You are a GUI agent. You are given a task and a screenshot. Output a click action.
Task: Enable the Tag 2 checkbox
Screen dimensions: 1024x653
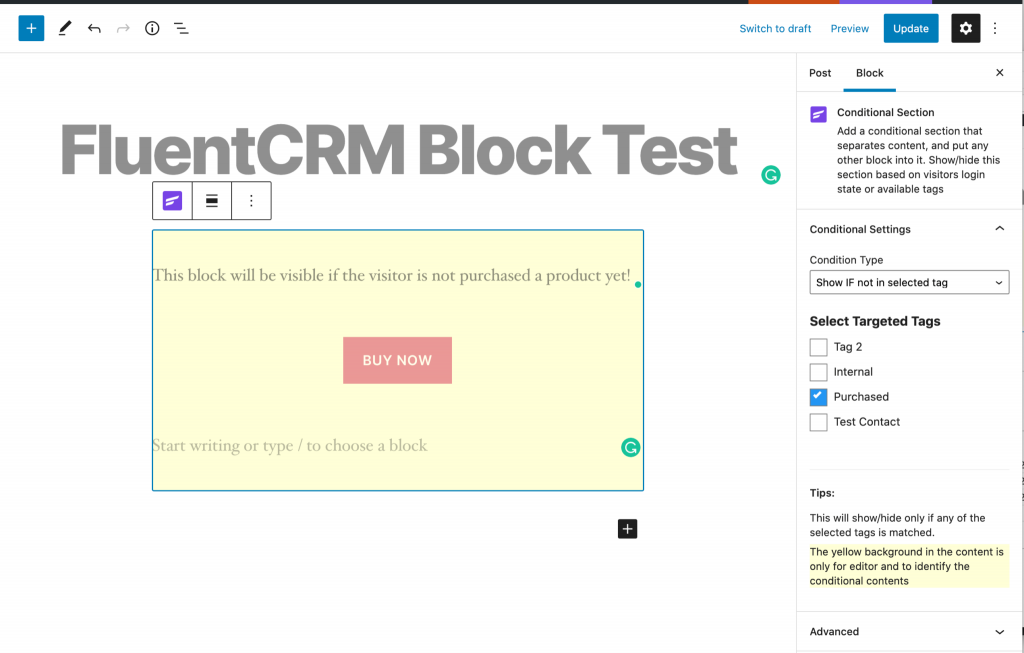(817, 346)
